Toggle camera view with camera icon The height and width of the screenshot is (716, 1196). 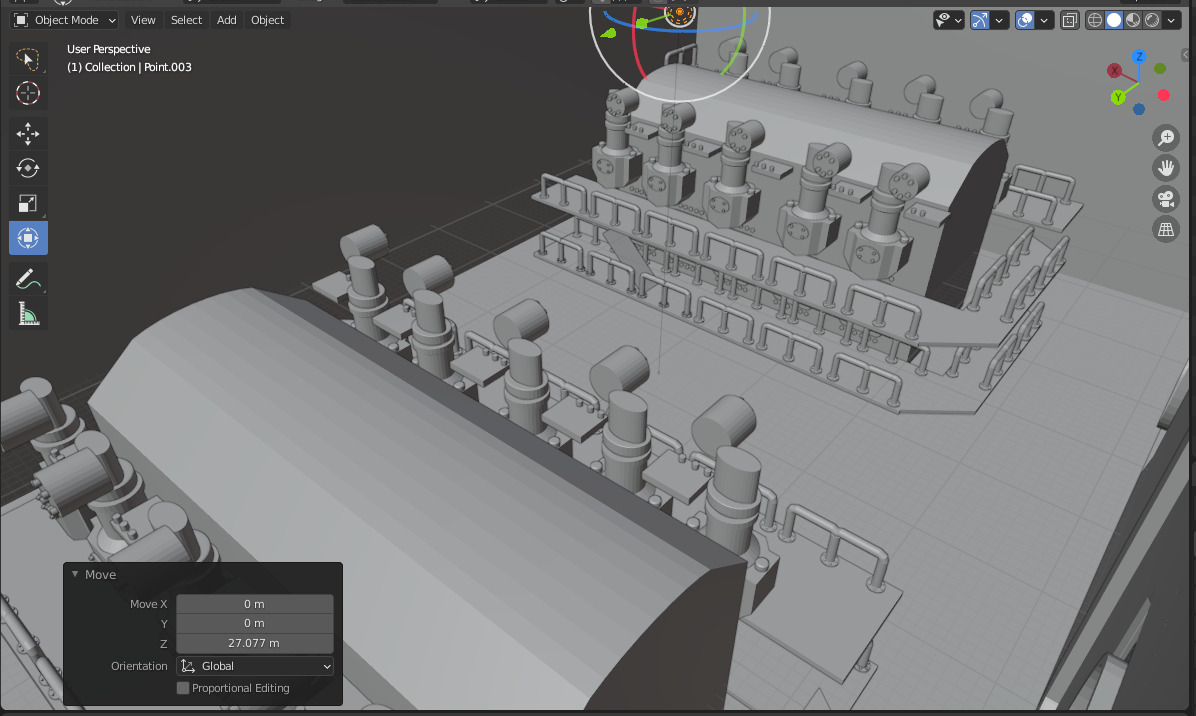[x=1165, y=199]
